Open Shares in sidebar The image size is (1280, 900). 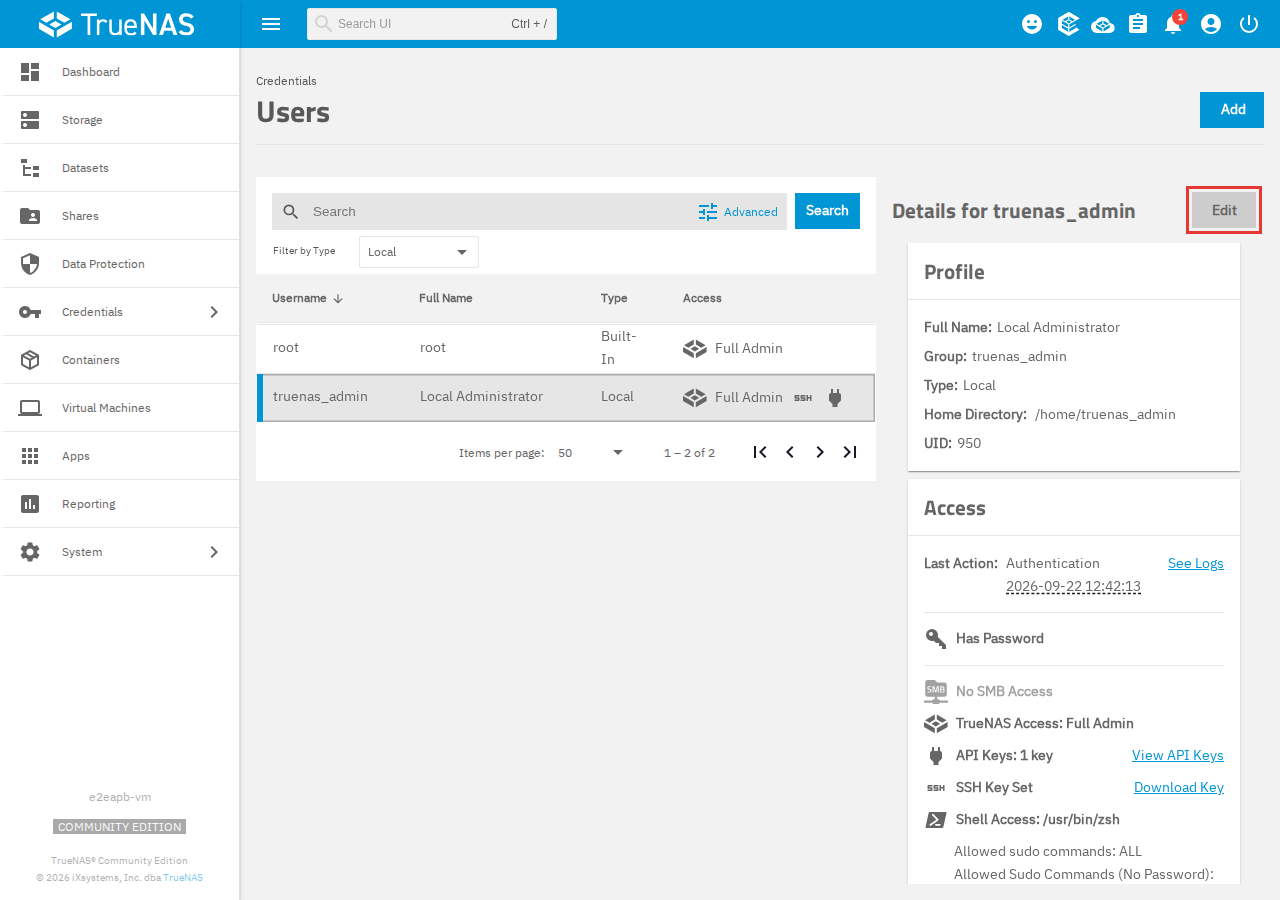(120, 216)
